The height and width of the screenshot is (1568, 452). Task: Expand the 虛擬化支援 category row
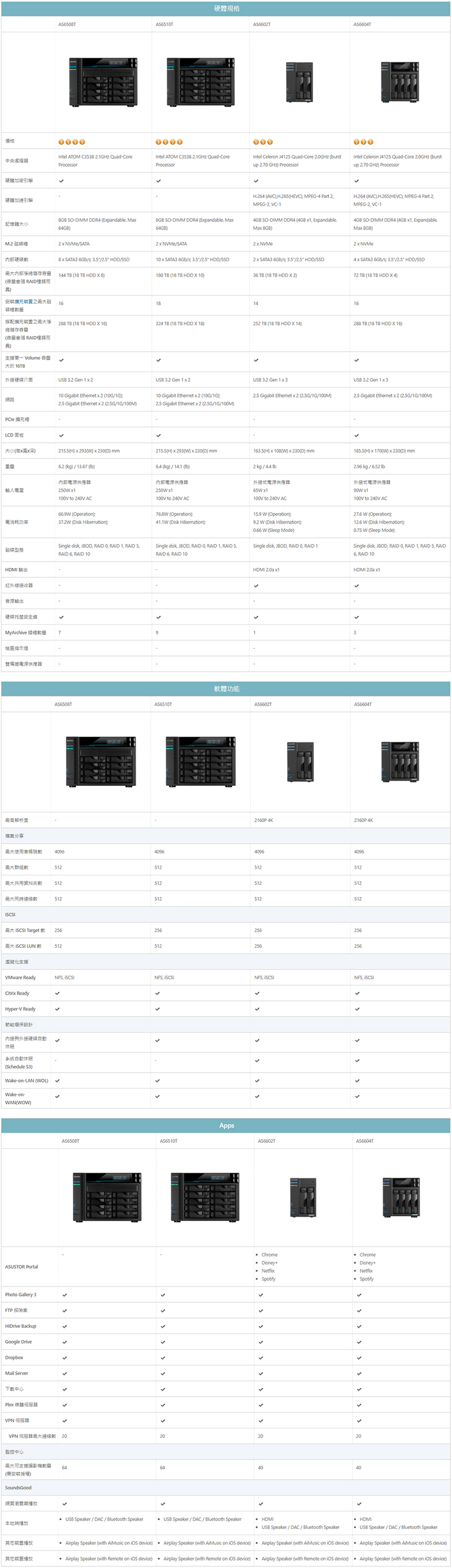click(16, 962)
